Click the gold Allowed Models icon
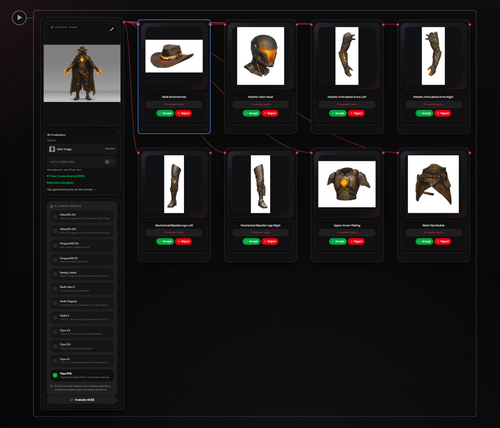Image resolution: width=500 pixels, height=428 pixels. coord(52,206)
